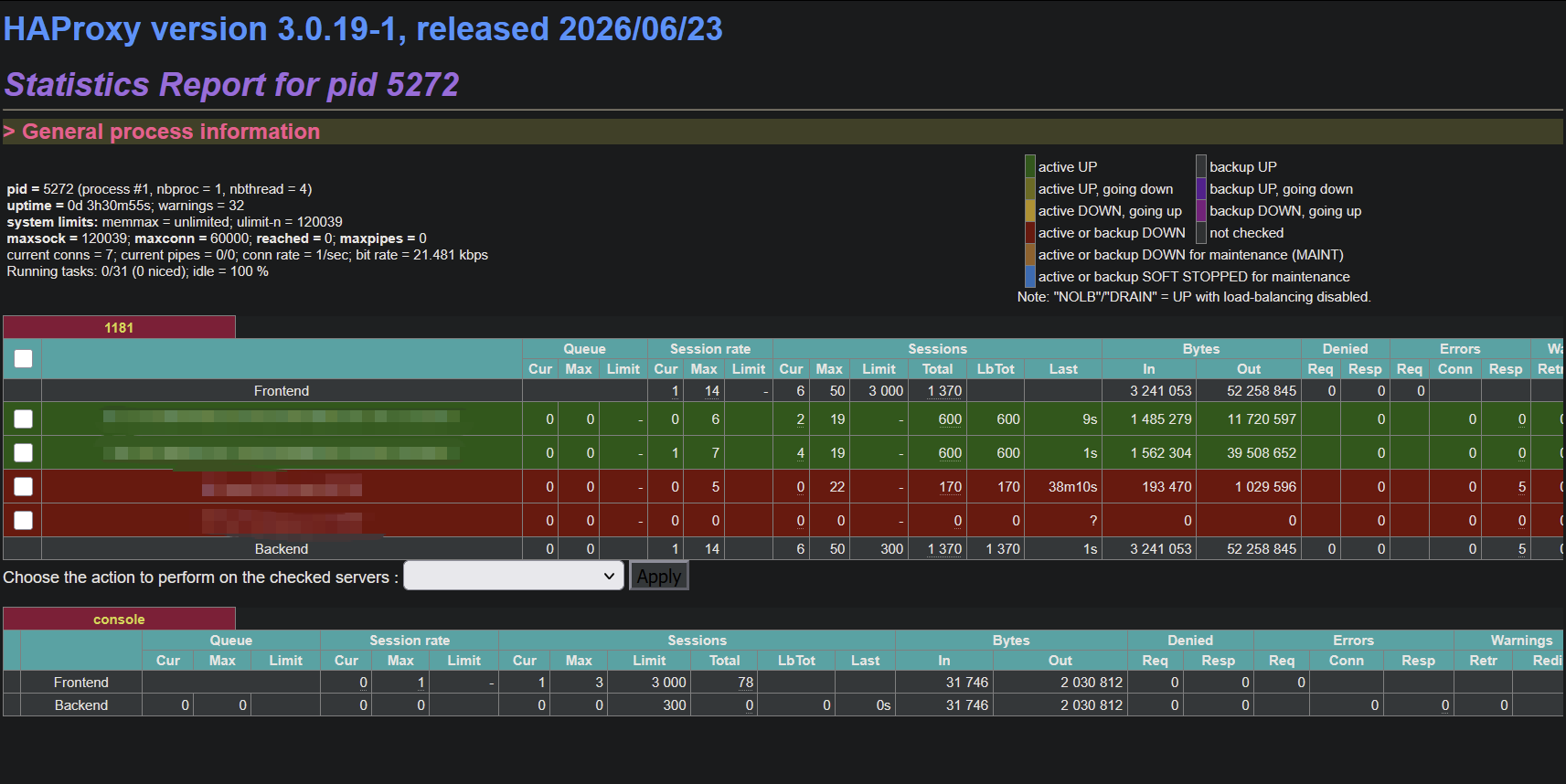Click the Backend row label in console table

pyautogui.click(x=81, y=705)
